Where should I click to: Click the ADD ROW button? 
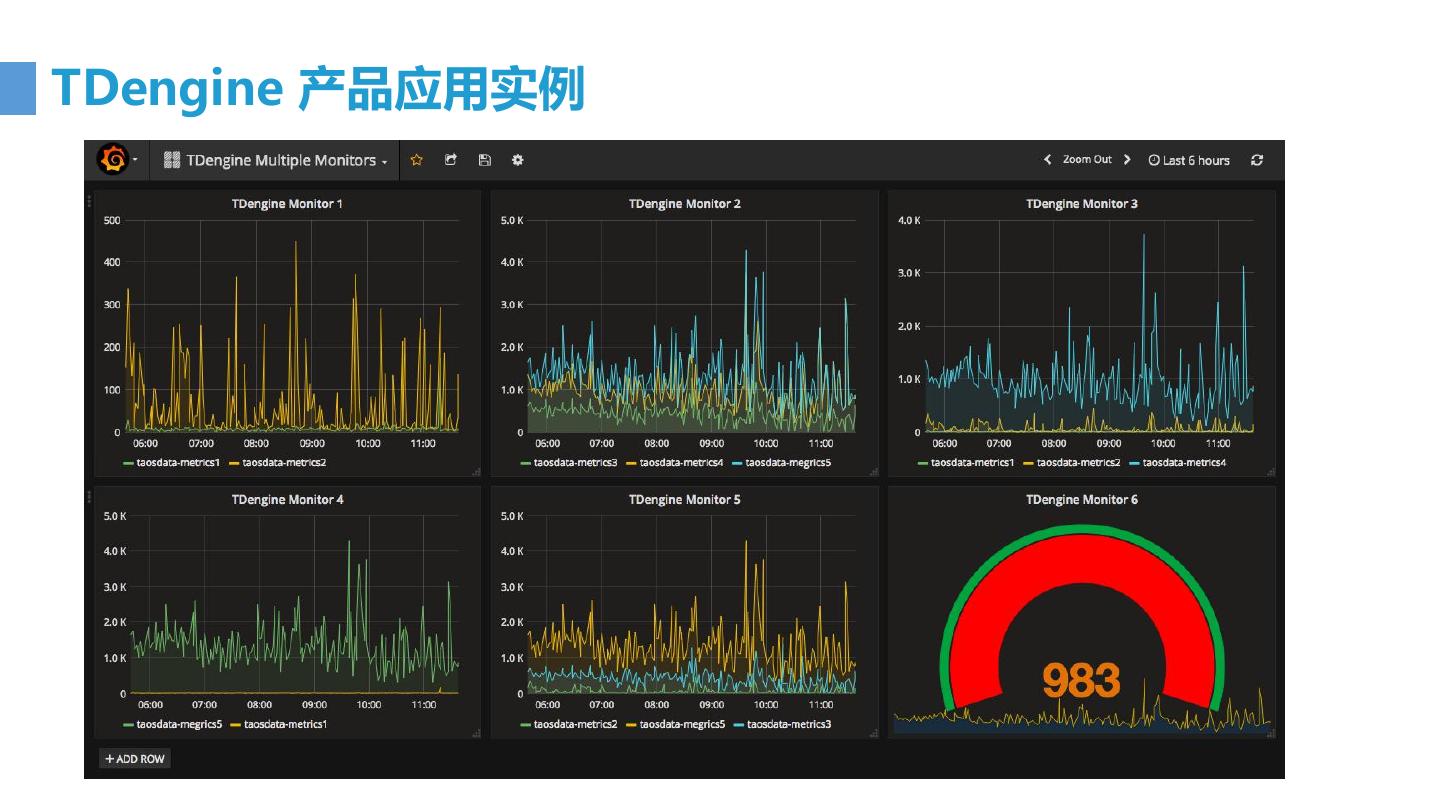(x=135, y=759)
